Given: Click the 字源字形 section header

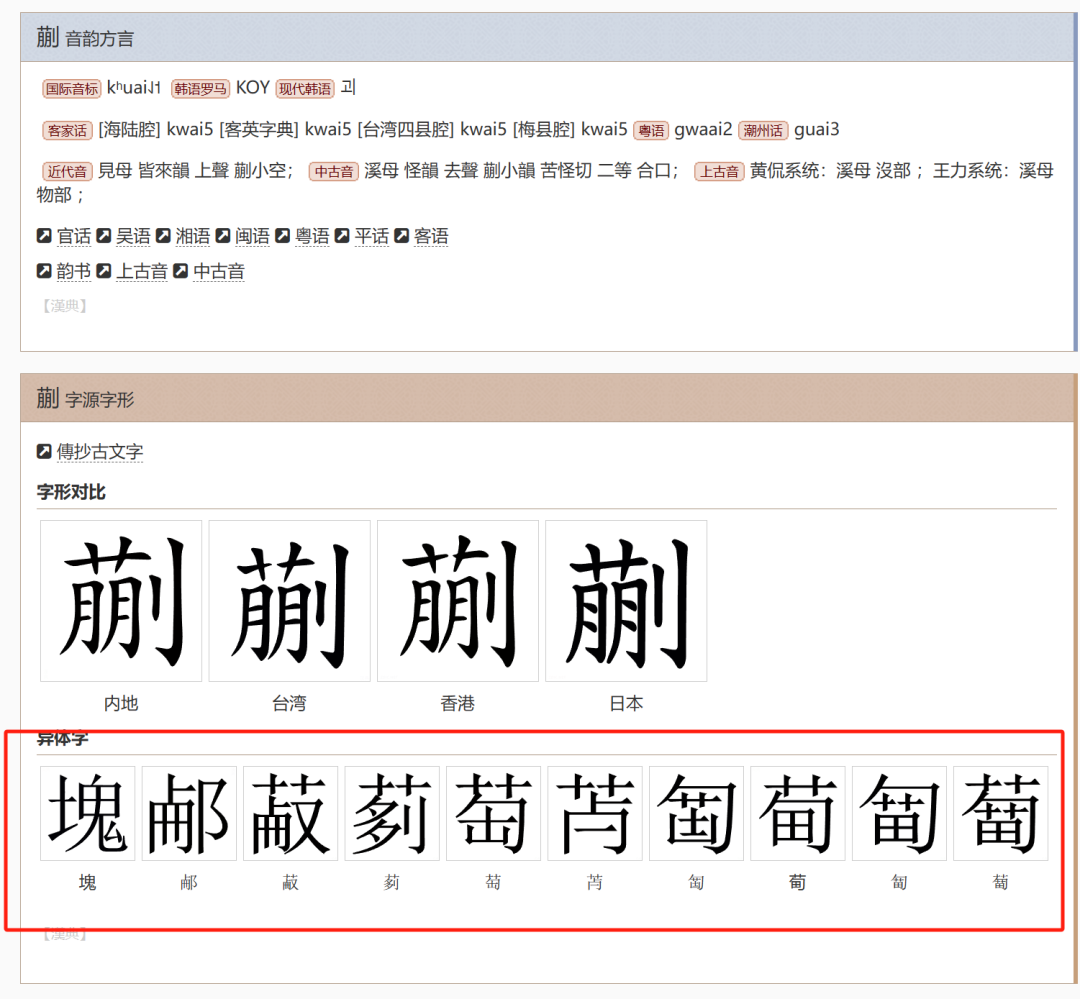Looking at the screenshot, I should (x=548, y=398).
